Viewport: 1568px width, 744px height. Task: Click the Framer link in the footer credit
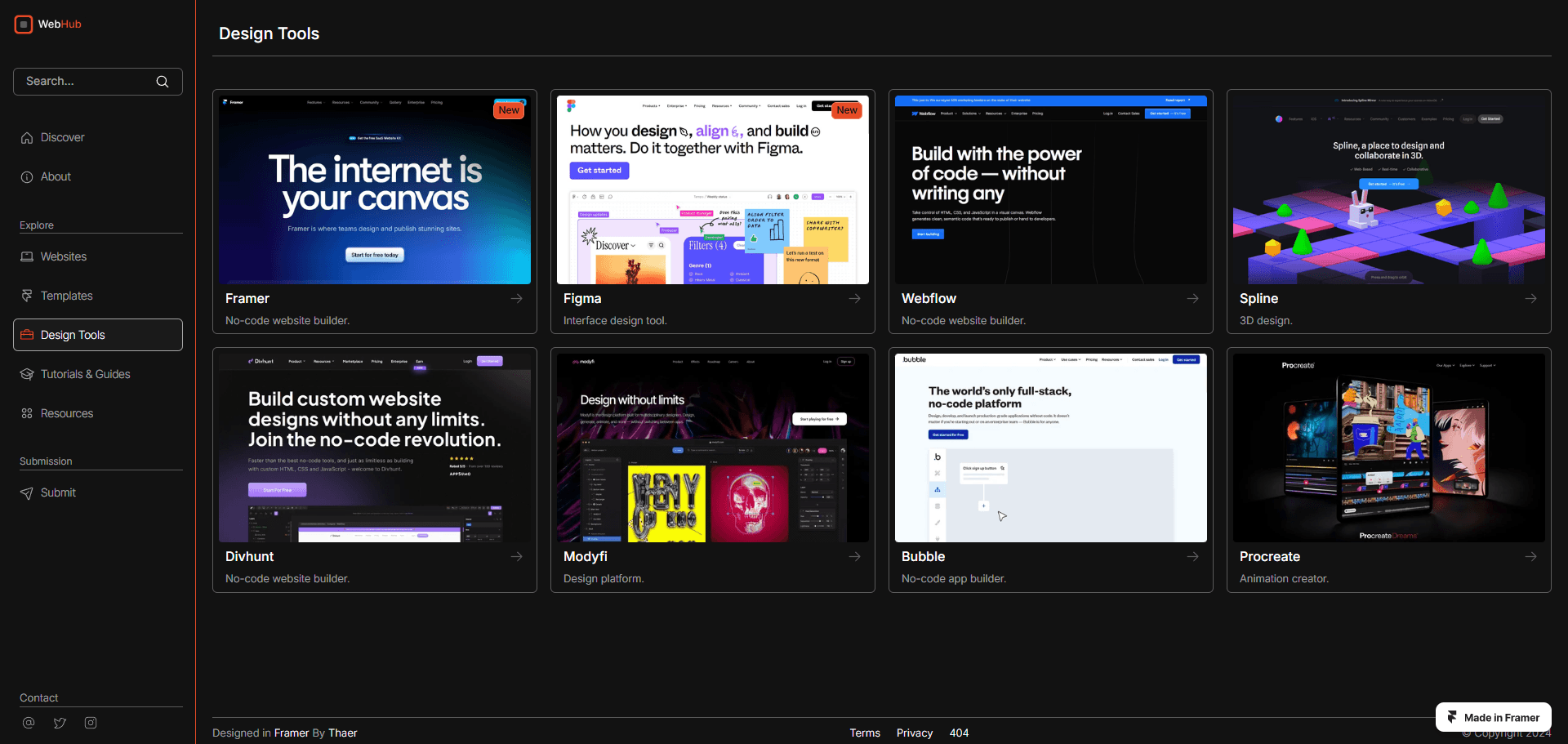[292, 733]
